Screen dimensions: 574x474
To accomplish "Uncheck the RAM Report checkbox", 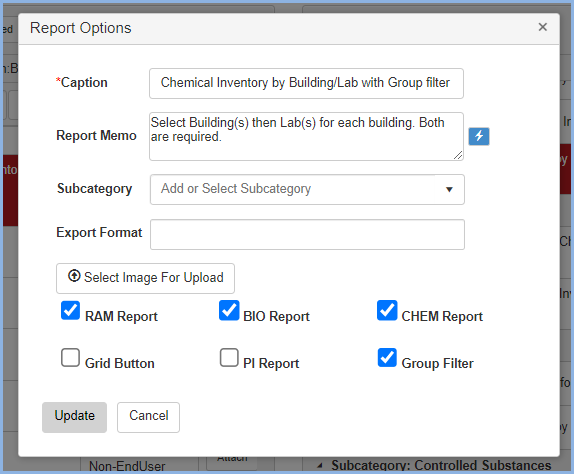I will (x=70, y=310).
